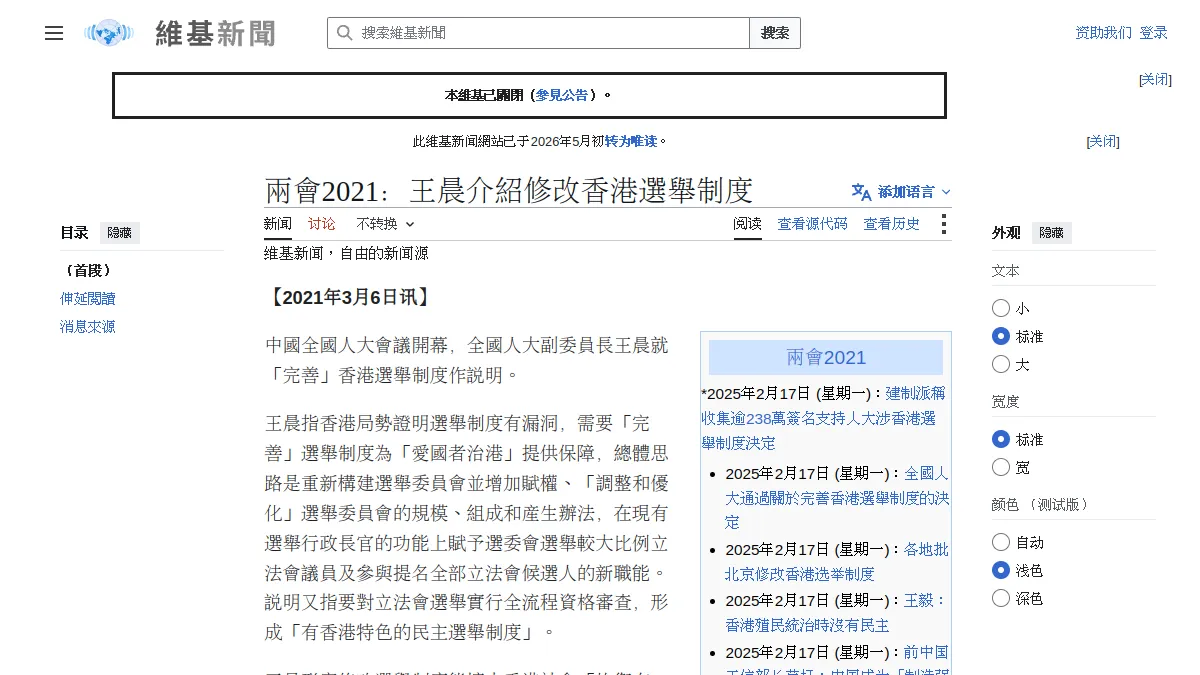
Task: Click the date text 2021年3月6日讯
Action: [349, 297]
